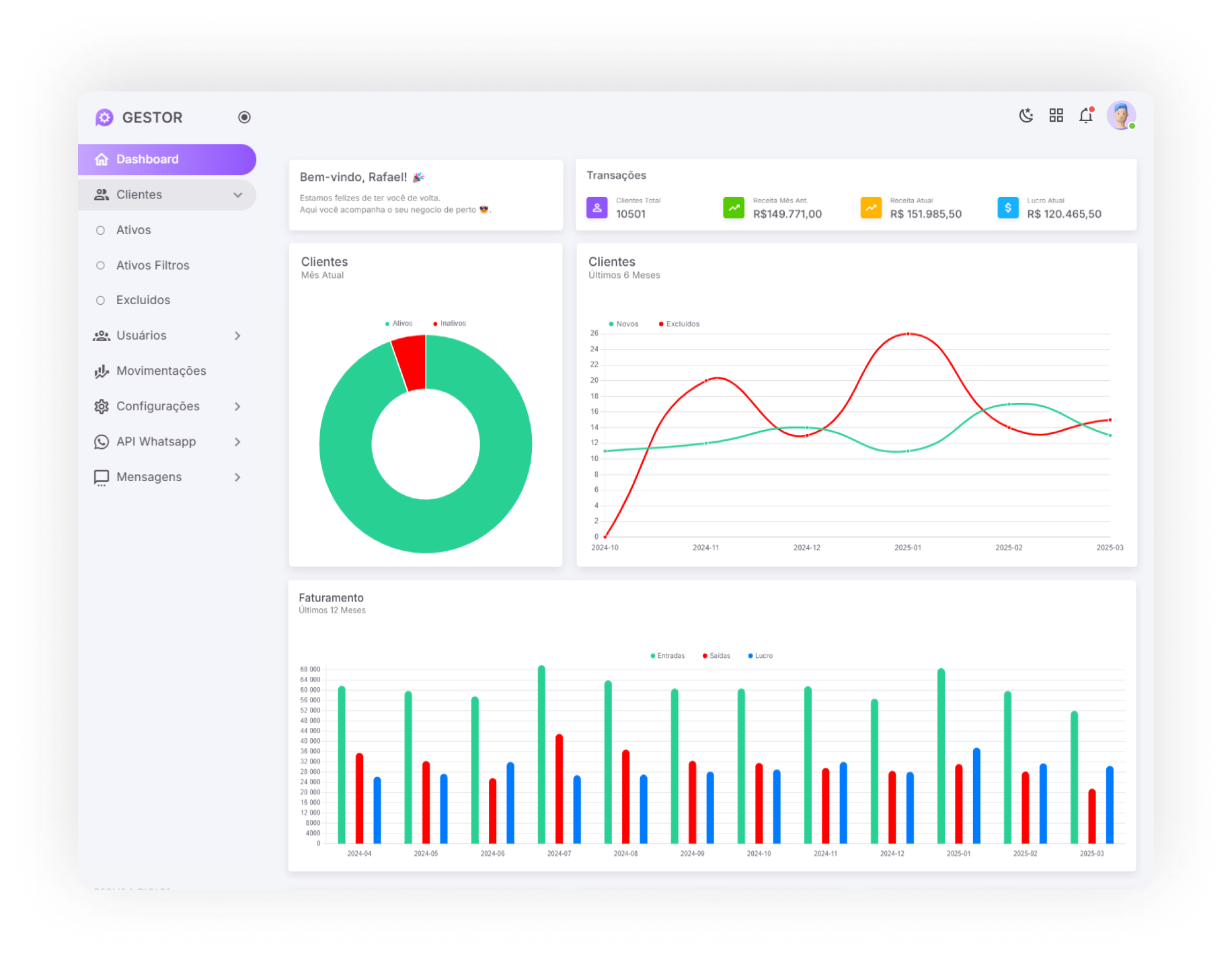Click the red Saídas bar for 2024-04
Viewport: 1232px width, 954px height.
[359, 799]
